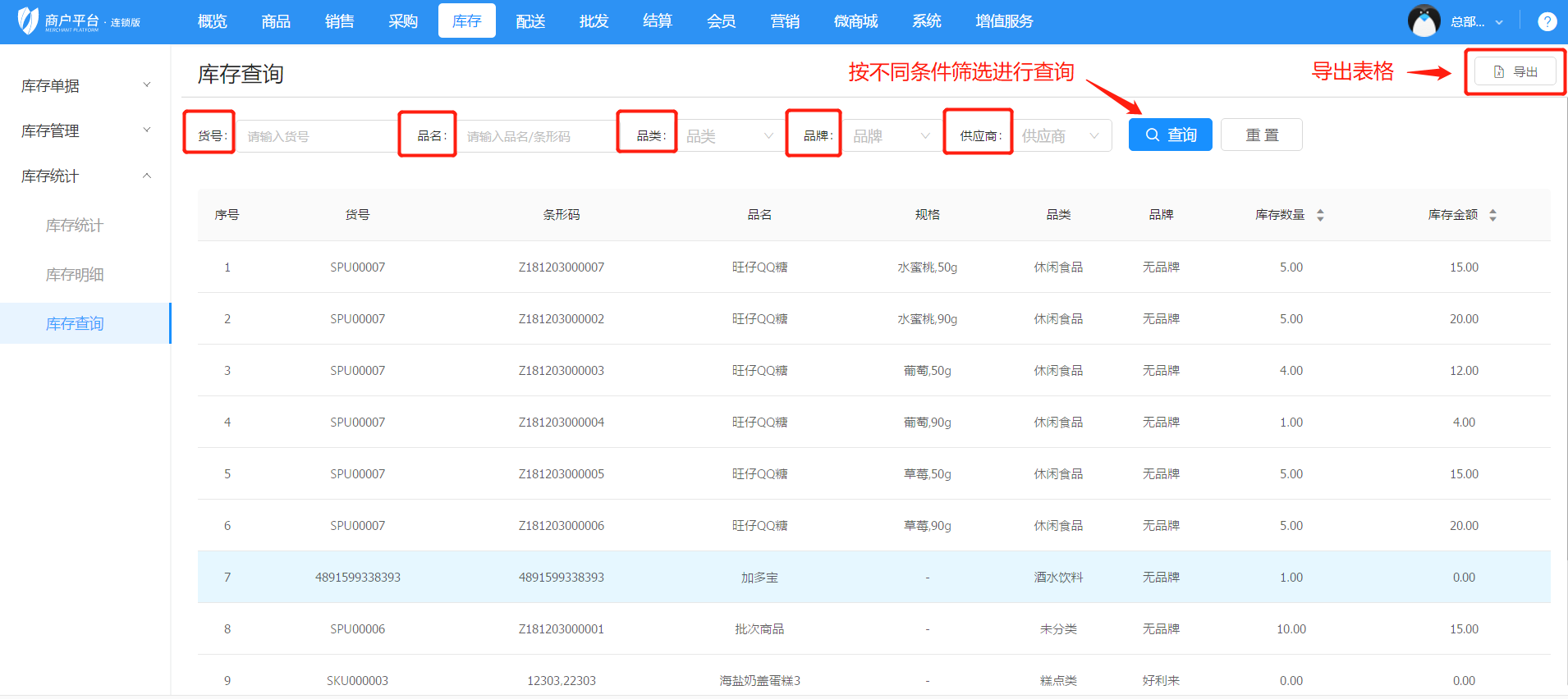Image resolution: width=1568 pixels, height=699 pixels.
Task: Click the 重置 reset button
Action: pyautogui.click(x=1261, y=135)
